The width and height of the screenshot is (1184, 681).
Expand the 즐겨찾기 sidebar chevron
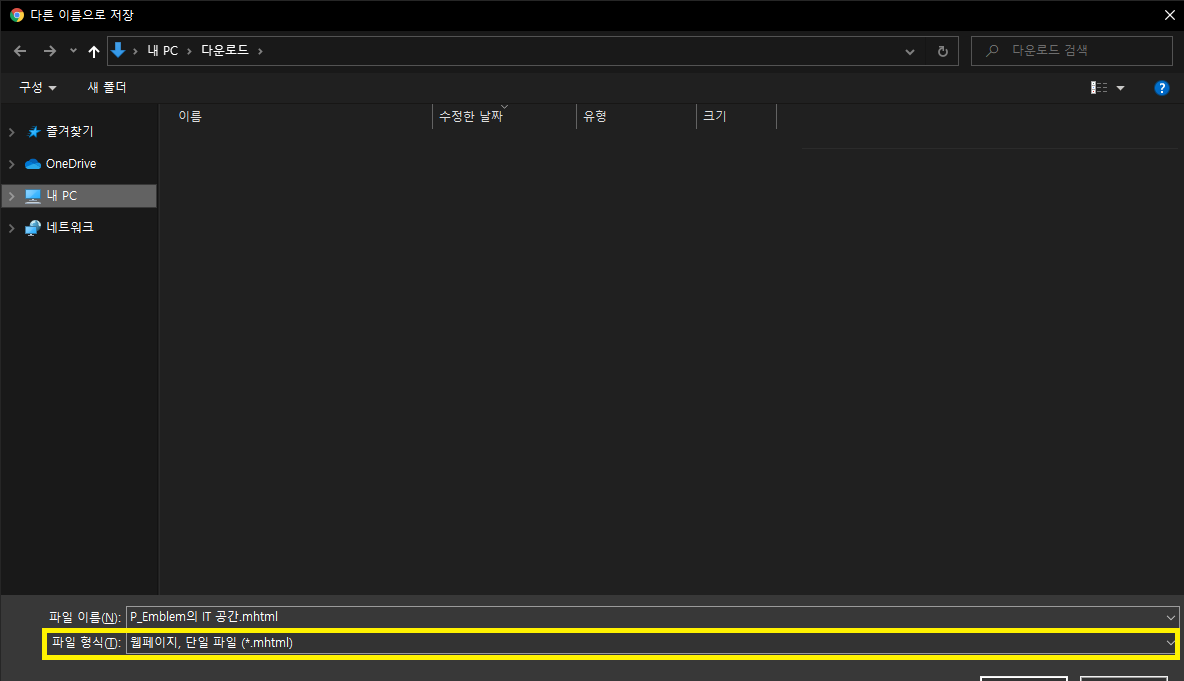coord(12,131)
